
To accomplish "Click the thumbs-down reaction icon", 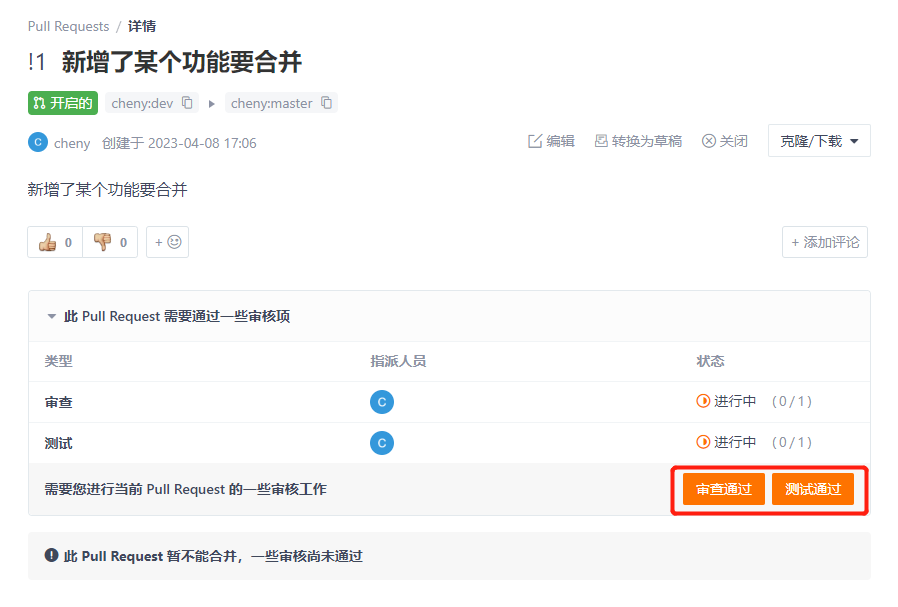I will point(103,242).
